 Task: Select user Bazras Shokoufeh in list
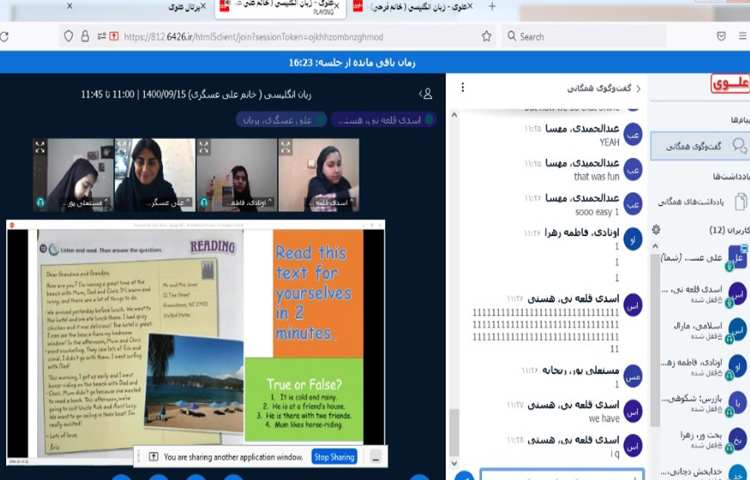pos(701,403)
